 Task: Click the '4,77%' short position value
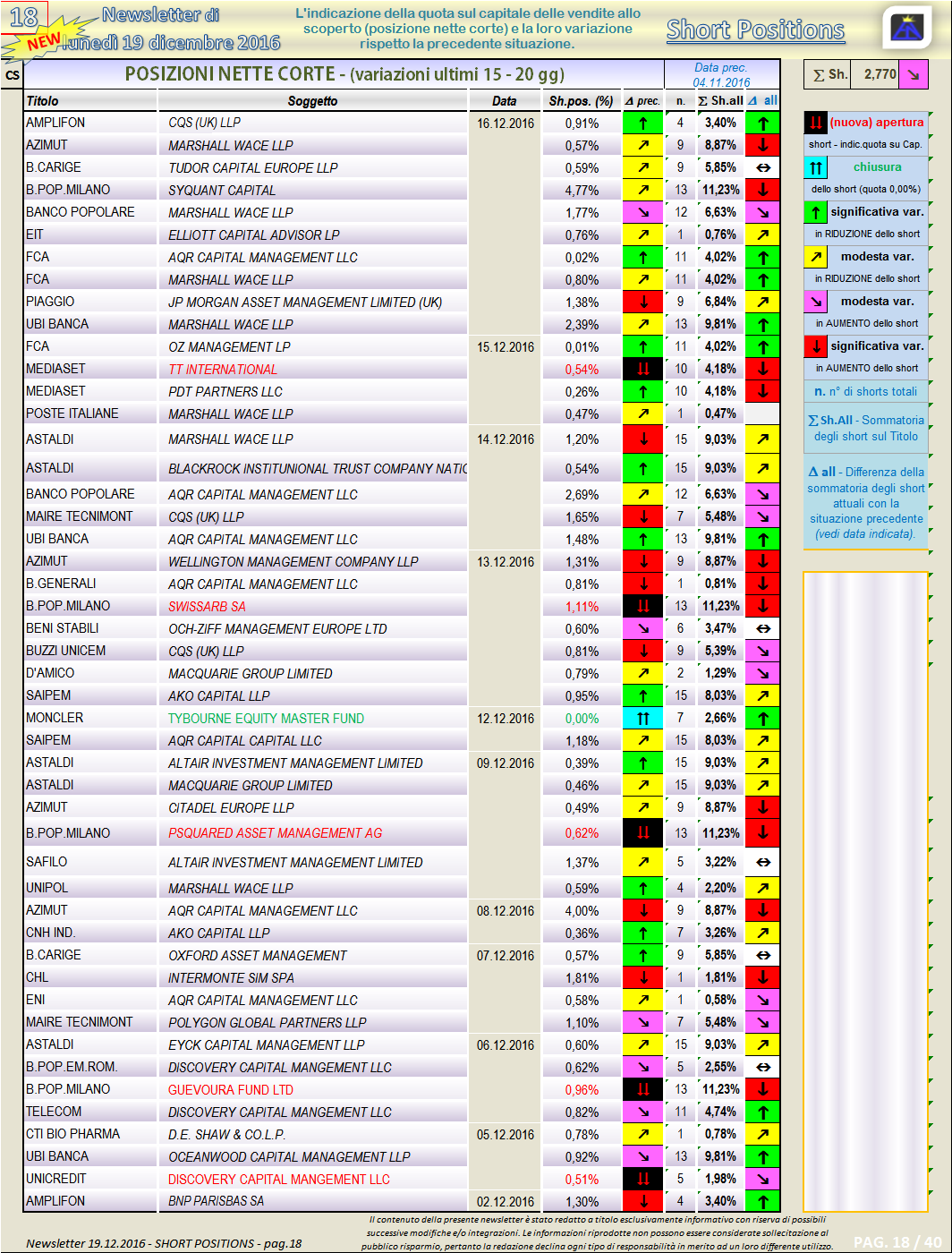(582, 191)
